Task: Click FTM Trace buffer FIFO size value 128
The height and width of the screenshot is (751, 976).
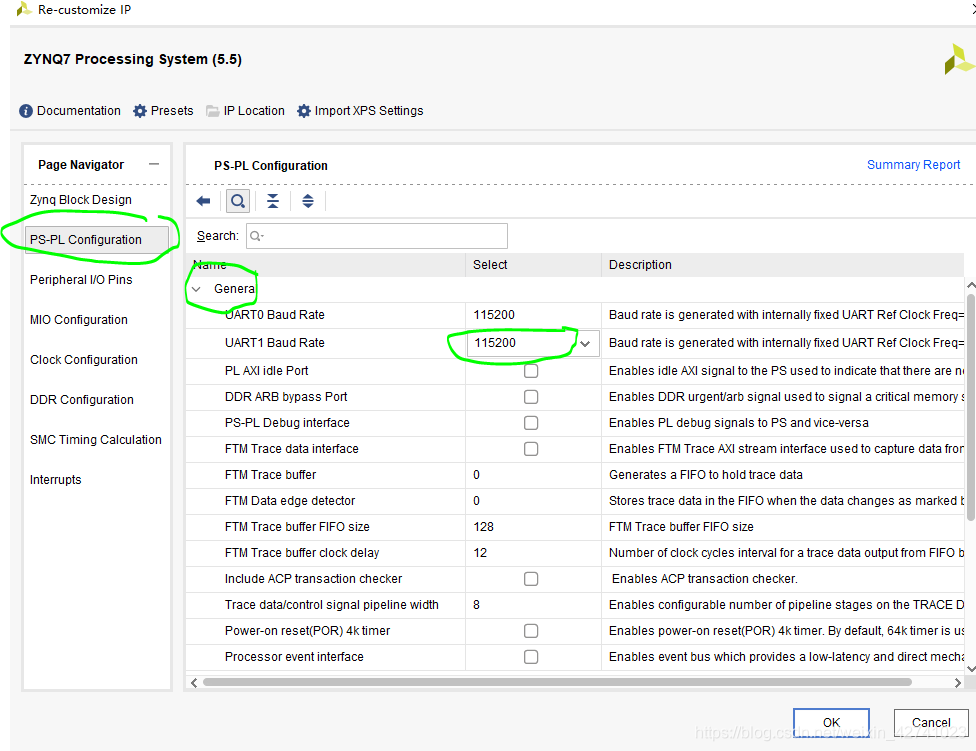Action: (x=483, y=527)
